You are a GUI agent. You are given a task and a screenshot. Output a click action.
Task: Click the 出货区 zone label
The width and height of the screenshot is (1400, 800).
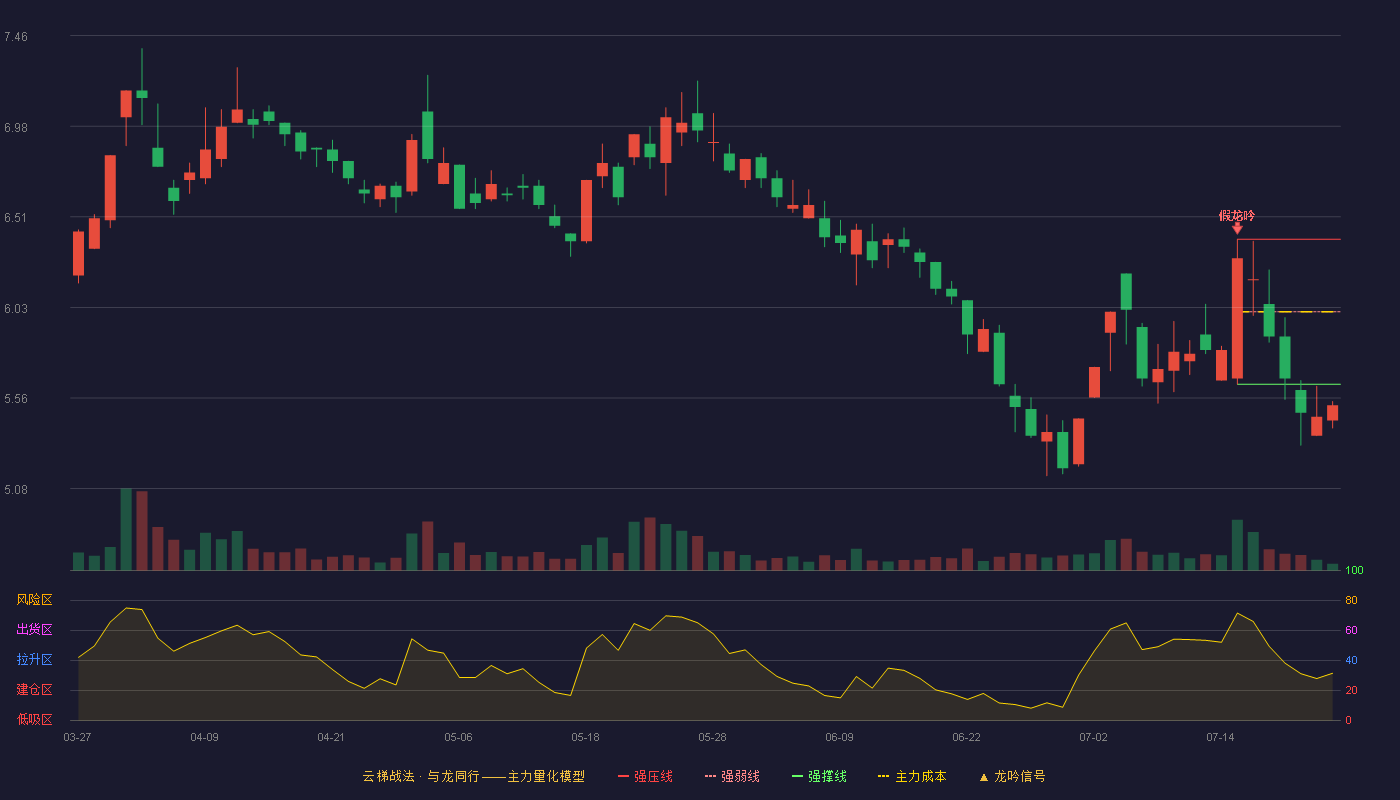[x=34, y=630]
